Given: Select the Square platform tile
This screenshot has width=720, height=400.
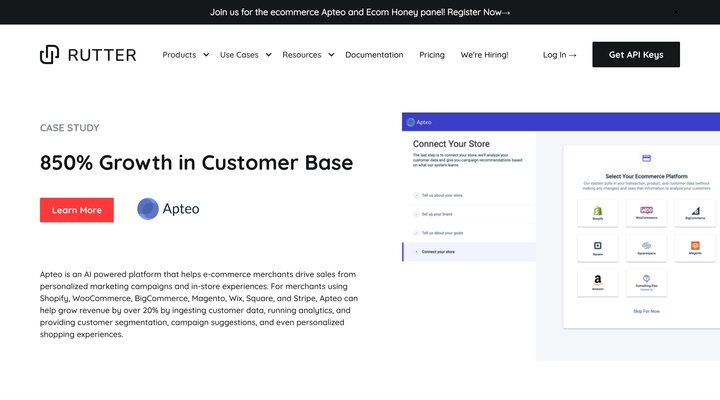Looking at the screenshot, I should [x=598, y=247].
